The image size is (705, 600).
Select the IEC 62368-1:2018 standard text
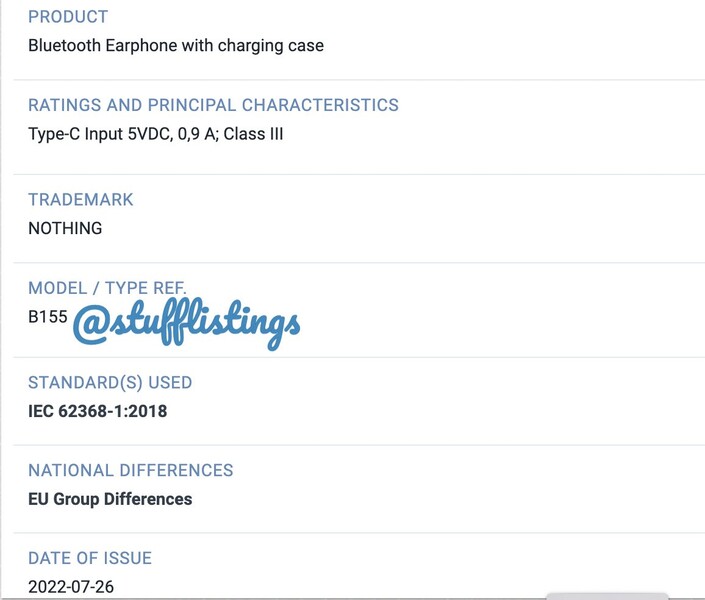[x=98, y=411]
